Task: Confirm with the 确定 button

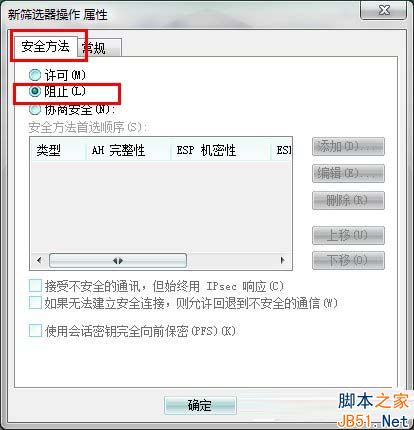Action: pos(200,405)
